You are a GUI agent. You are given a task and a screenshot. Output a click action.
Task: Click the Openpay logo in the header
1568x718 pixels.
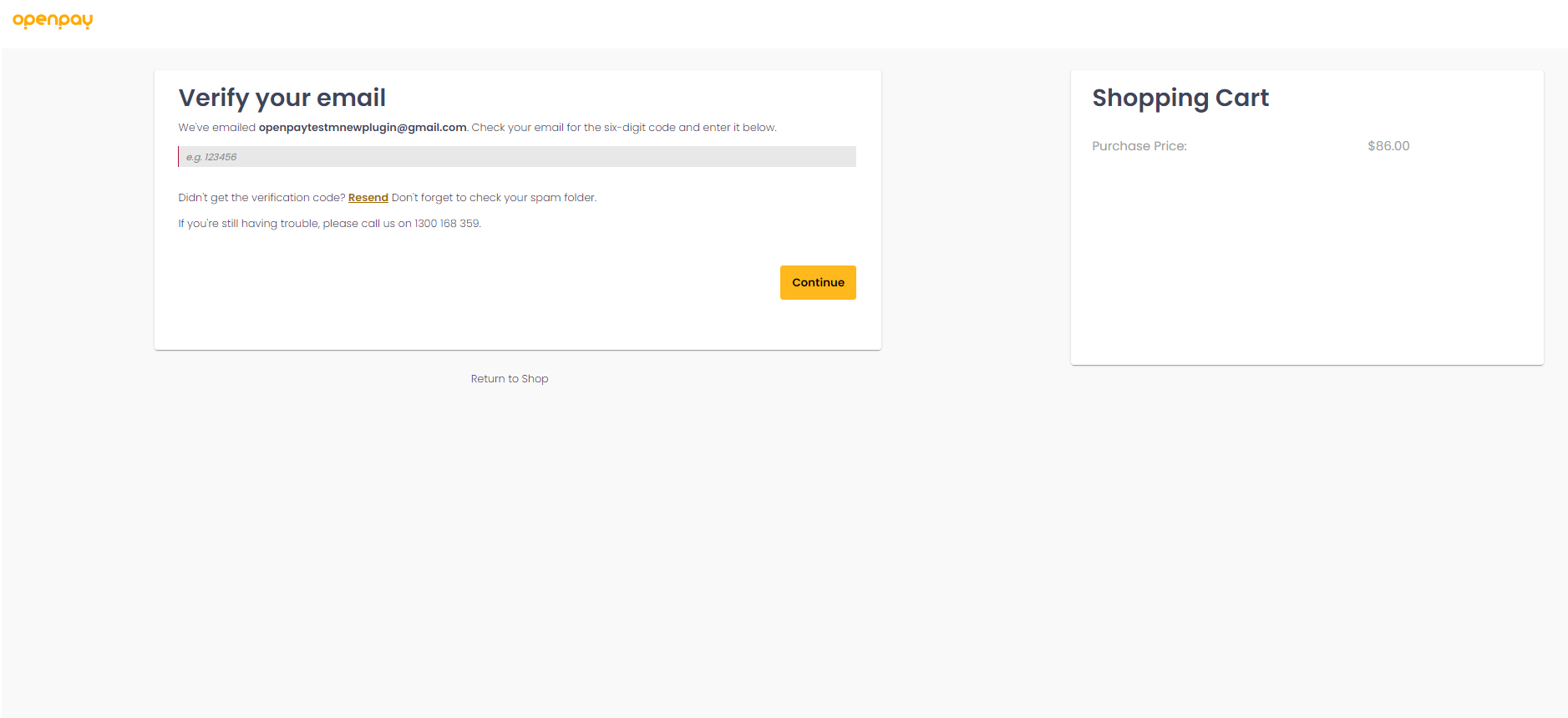[x=53, y=20]
